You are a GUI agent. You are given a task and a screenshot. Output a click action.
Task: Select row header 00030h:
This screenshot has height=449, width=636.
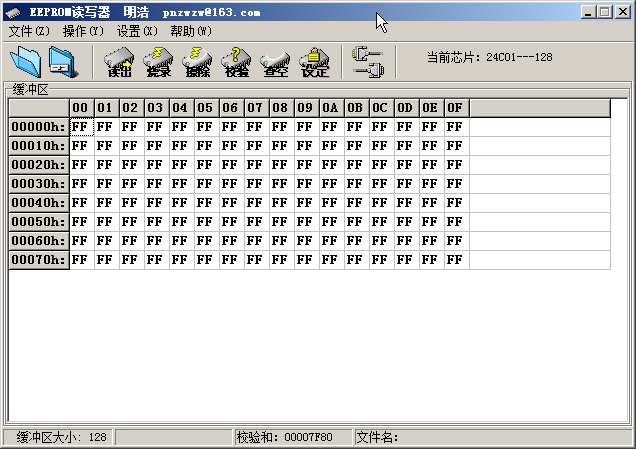[x=39, y=184]
